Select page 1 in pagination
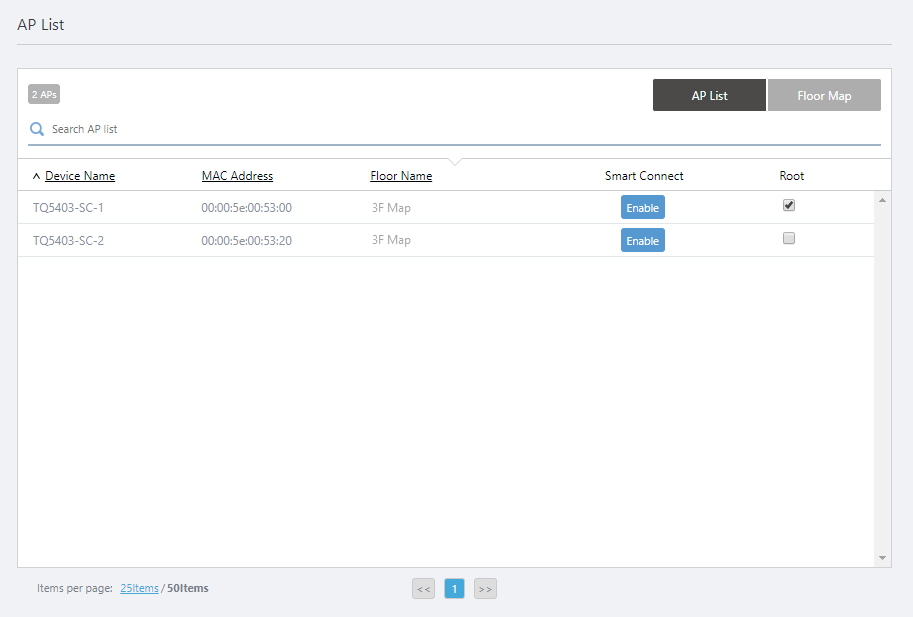 [454, 589]
